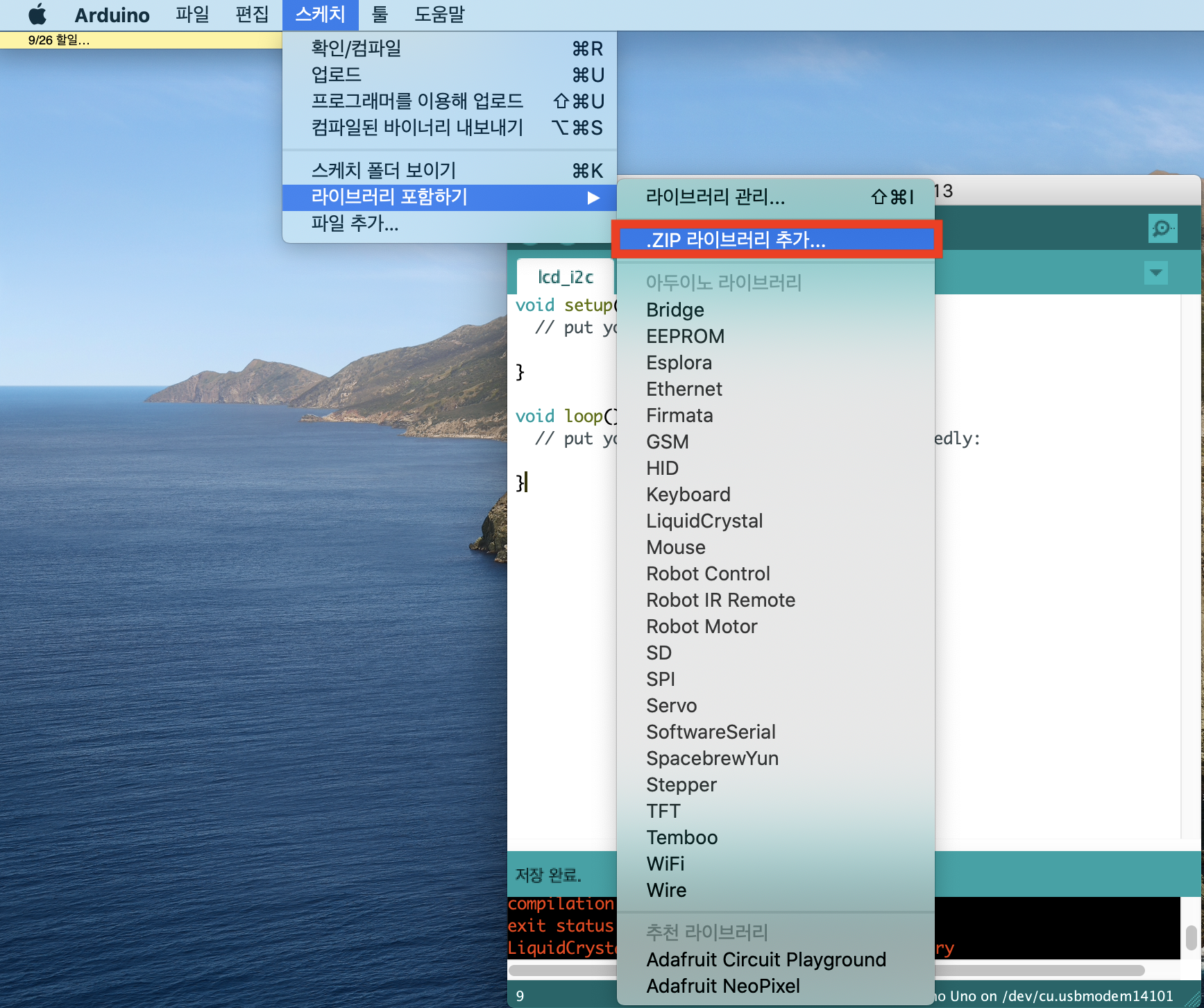Include the WiFi library

coord(776,864)
